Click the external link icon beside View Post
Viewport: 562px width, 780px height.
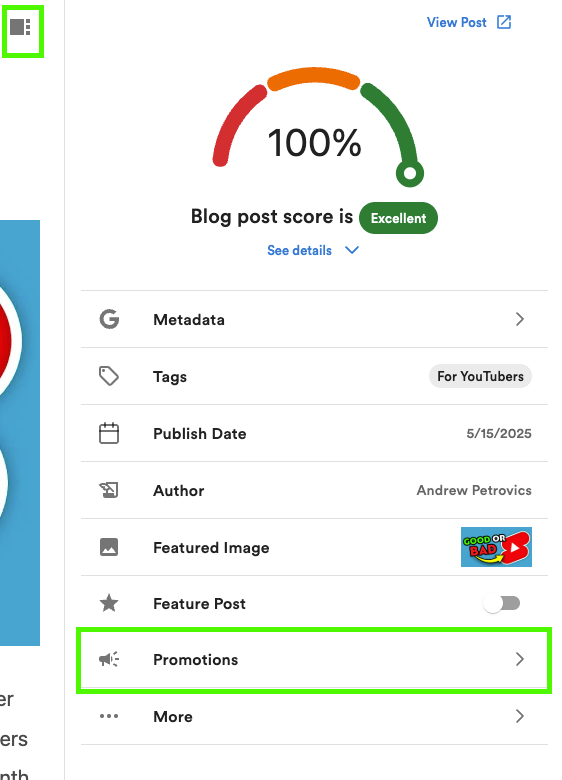point(504,22)
